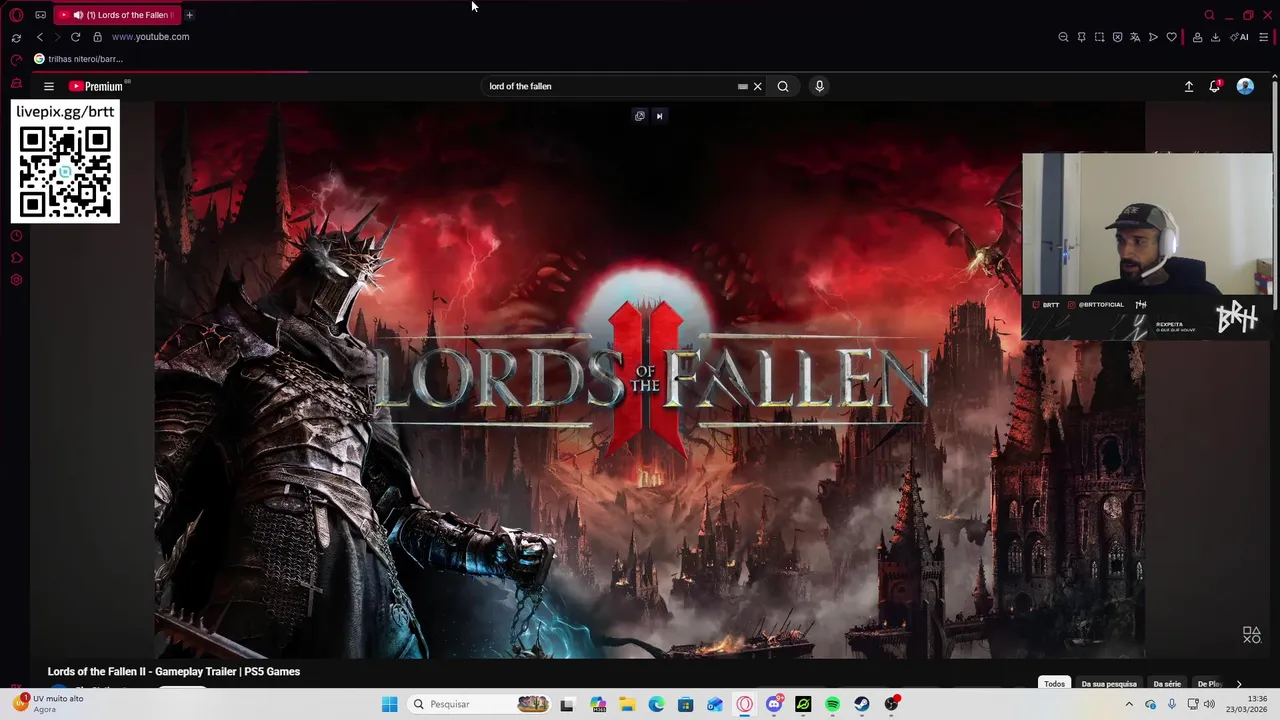Show more filter chips with arrow
The height and width of the screenshot is (720, 1280).
coord(1239,684)
